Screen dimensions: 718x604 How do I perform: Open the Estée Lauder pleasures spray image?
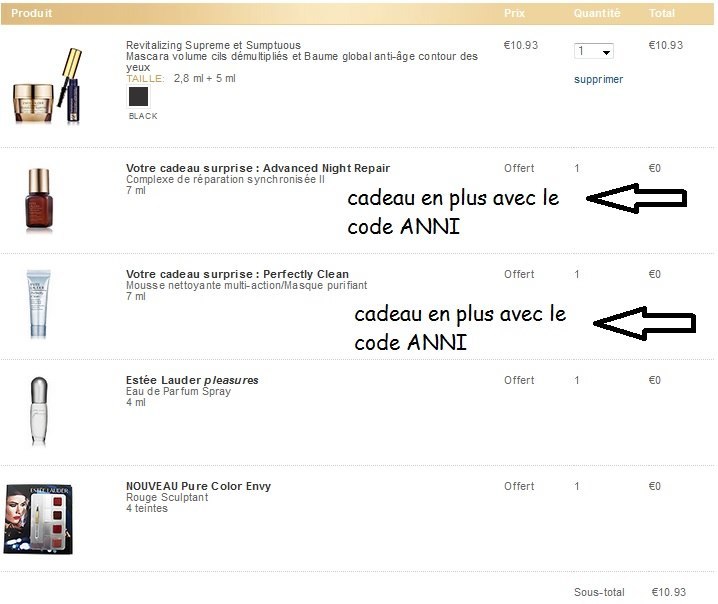(x=39, y=411)
